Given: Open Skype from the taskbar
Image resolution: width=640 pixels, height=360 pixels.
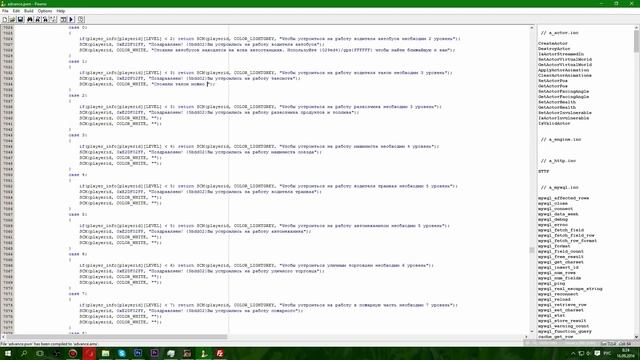Looking at the screenshot, I should (122, 353).
